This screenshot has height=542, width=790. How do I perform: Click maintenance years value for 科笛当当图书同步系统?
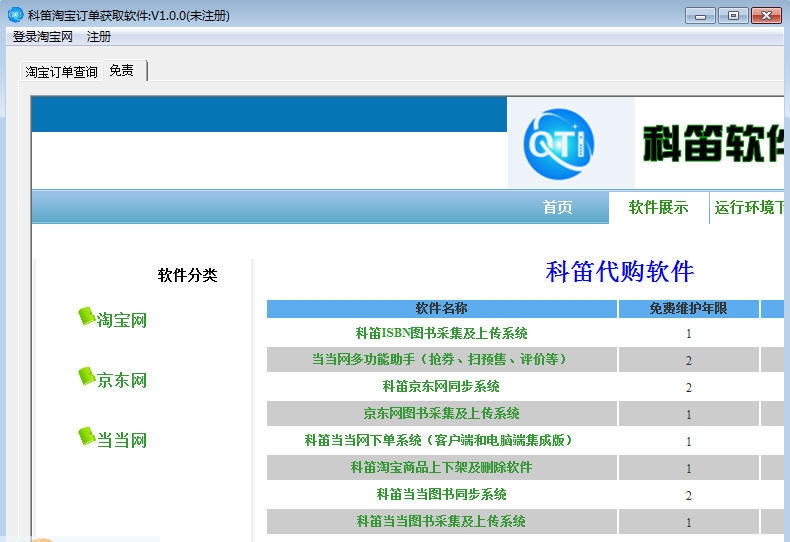click(x=688, y=495)
